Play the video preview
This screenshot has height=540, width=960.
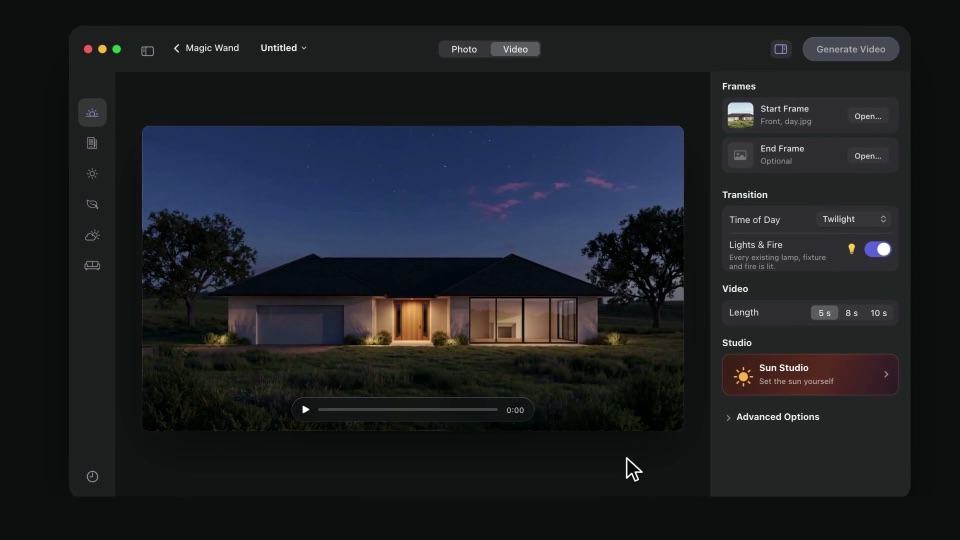pyautogui.click(x=306, y=410)
